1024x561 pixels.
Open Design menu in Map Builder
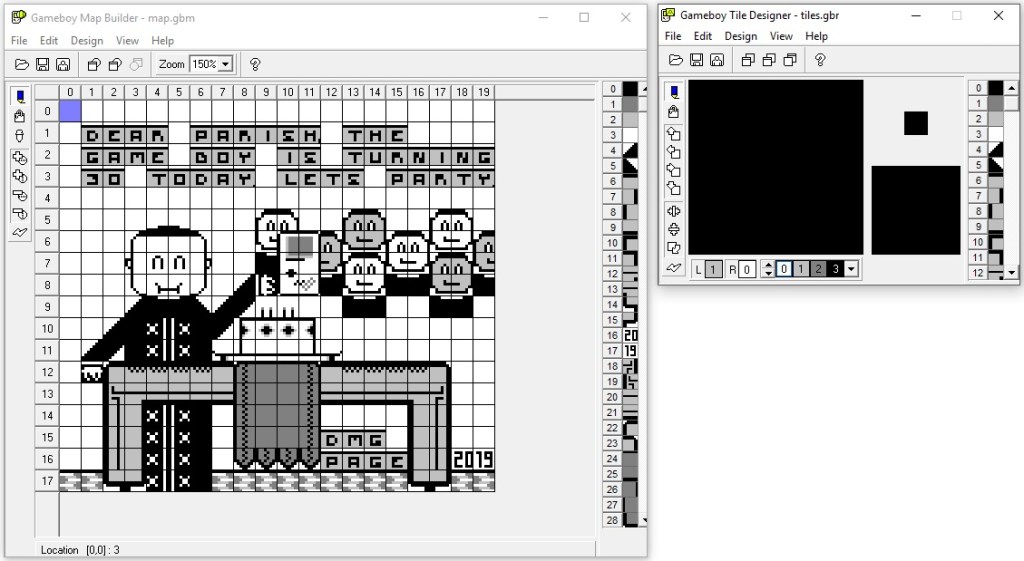(87, 40)
